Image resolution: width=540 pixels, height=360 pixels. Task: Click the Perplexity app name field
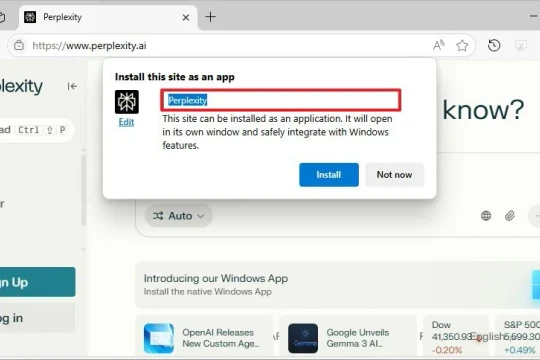[x=281, y=100]
